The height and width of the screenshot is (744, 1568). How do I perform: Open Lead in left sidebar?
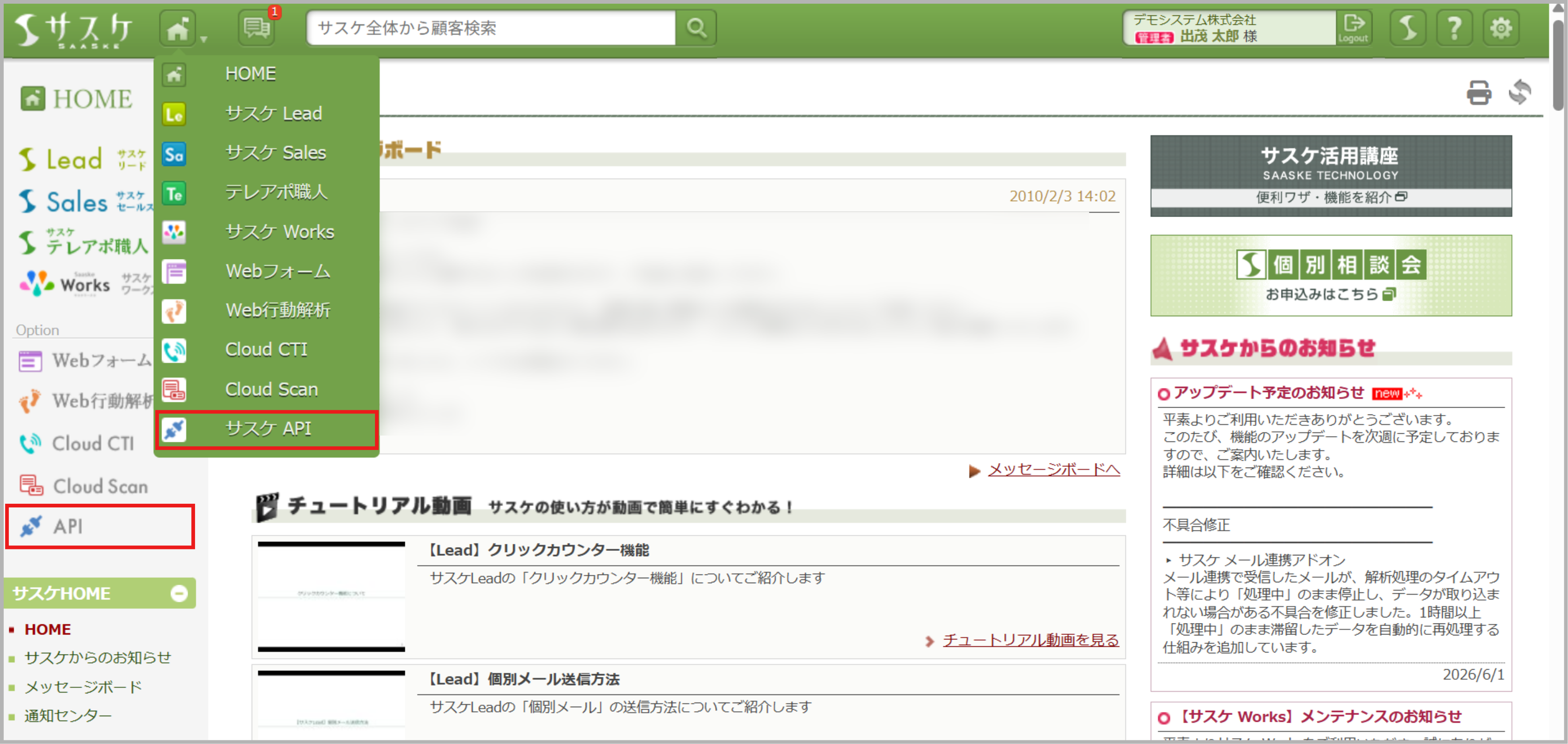click(x=83, y=160)
